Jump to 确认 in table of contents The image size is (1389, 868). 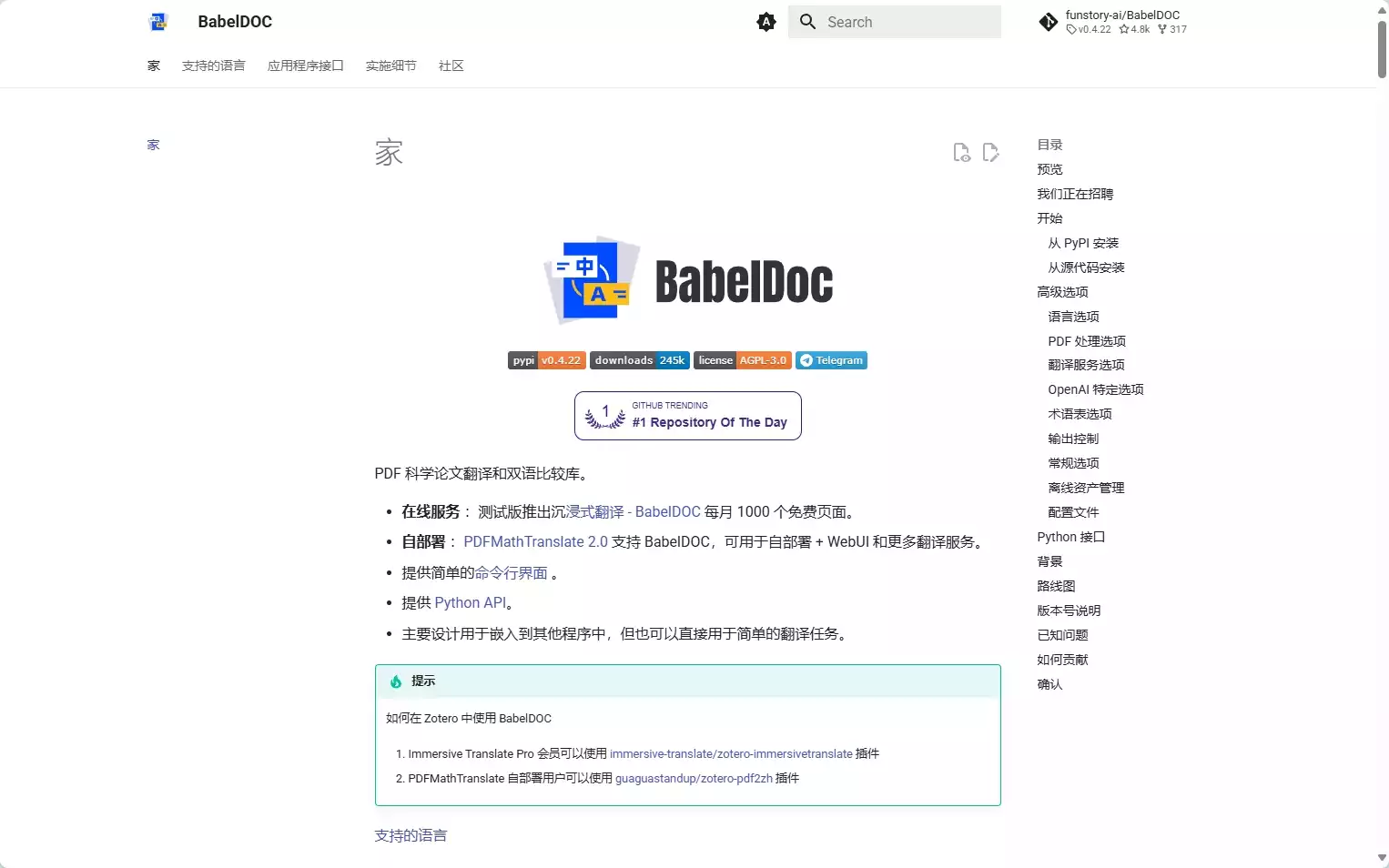[1049, 684]
